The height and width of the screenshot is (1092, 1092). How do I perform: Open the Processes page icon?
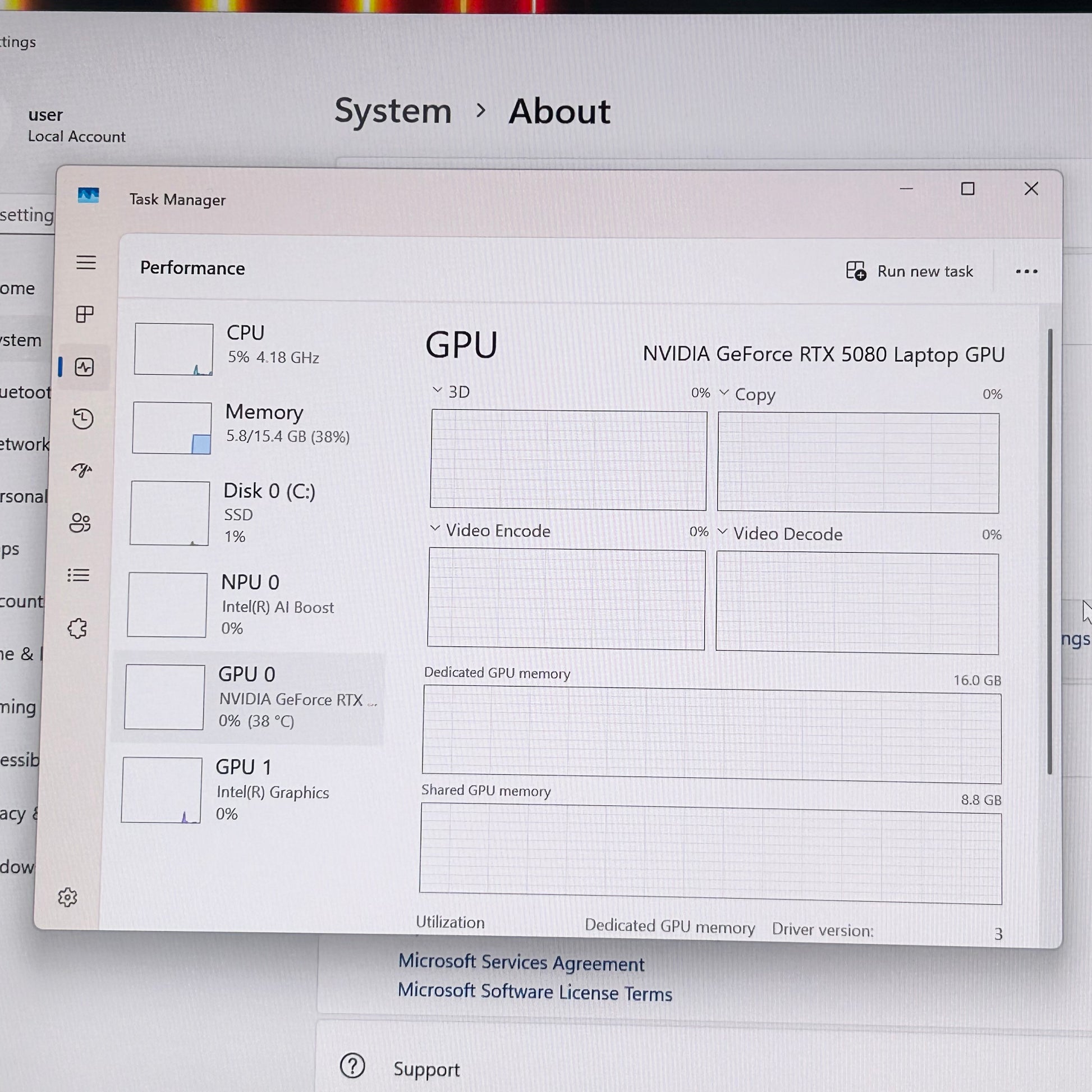coord(85,314)
